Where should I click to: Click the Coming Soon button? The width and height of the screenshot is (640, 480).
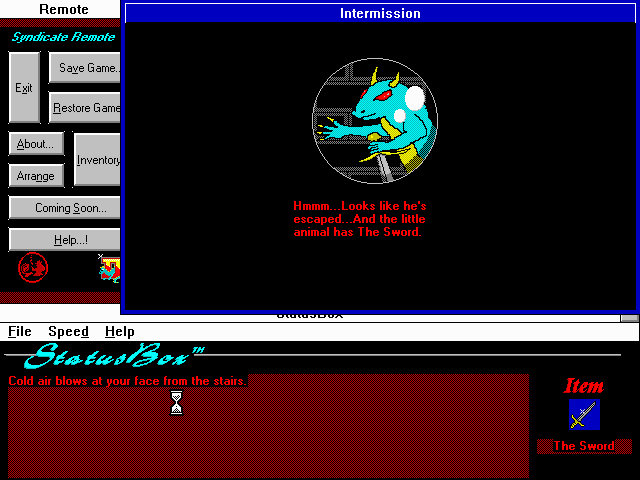click(x=65, y=208)
